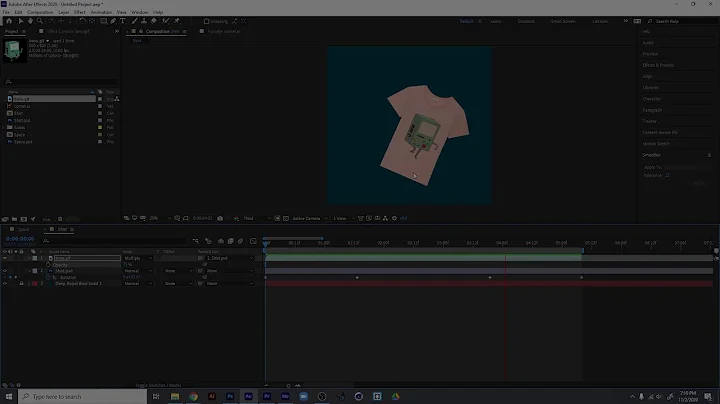Viewport: 720px width, 404px height.
Task: Open Adobe Premiere from the taskbar
Action: (x=267, y=396)
